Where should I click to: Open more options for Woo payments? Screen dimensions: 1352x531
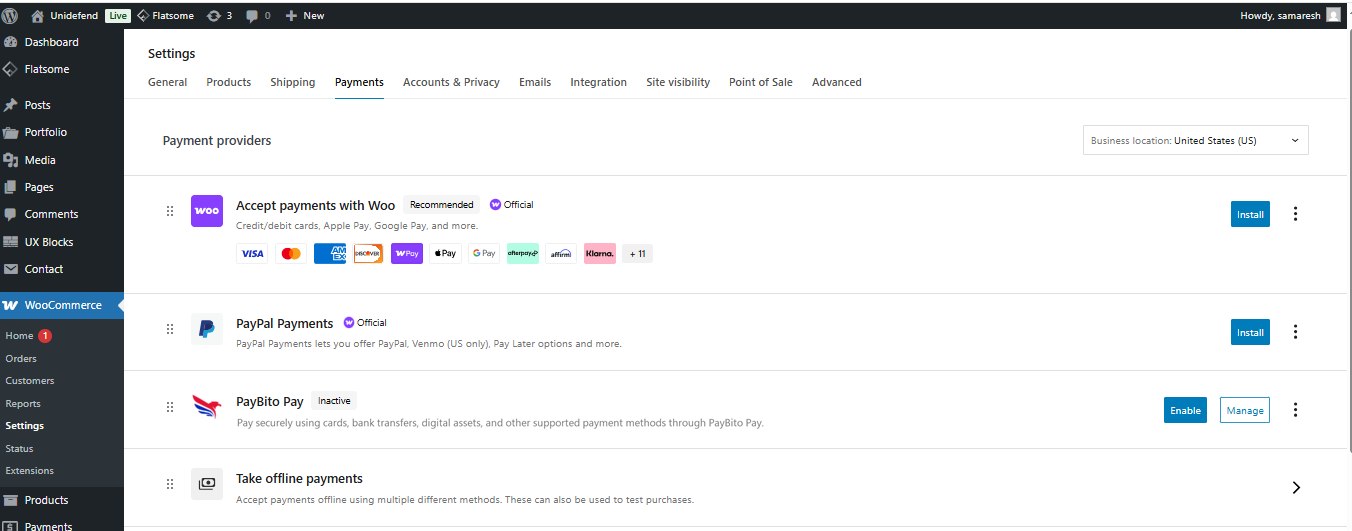coord(1296,214)
